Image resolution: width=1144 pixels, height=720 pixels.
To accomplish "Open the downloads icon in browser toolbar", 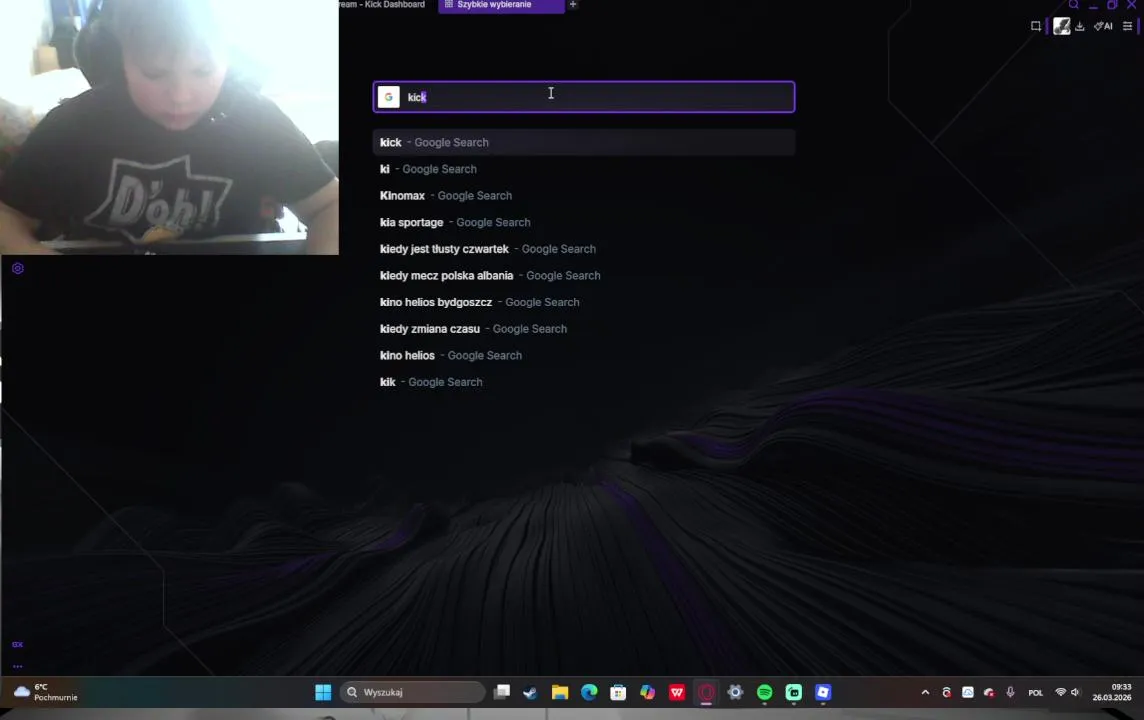I will pyautogui.click(x=1080, y=26).
